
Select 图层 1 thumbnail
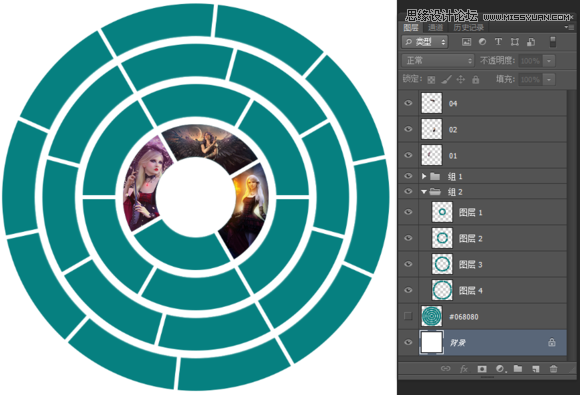coord(442,212)
